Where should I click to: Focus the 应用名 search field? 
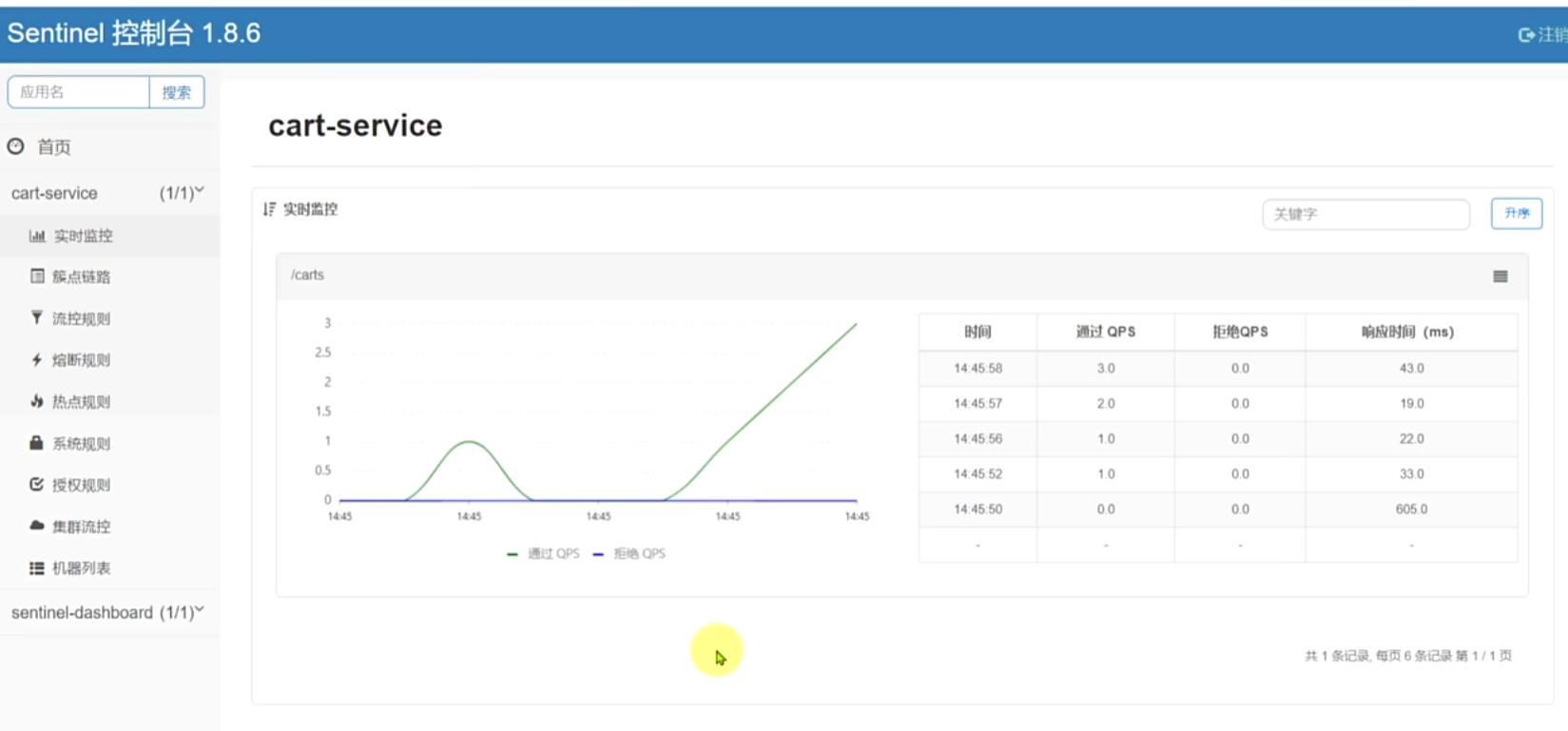[78, 92]
